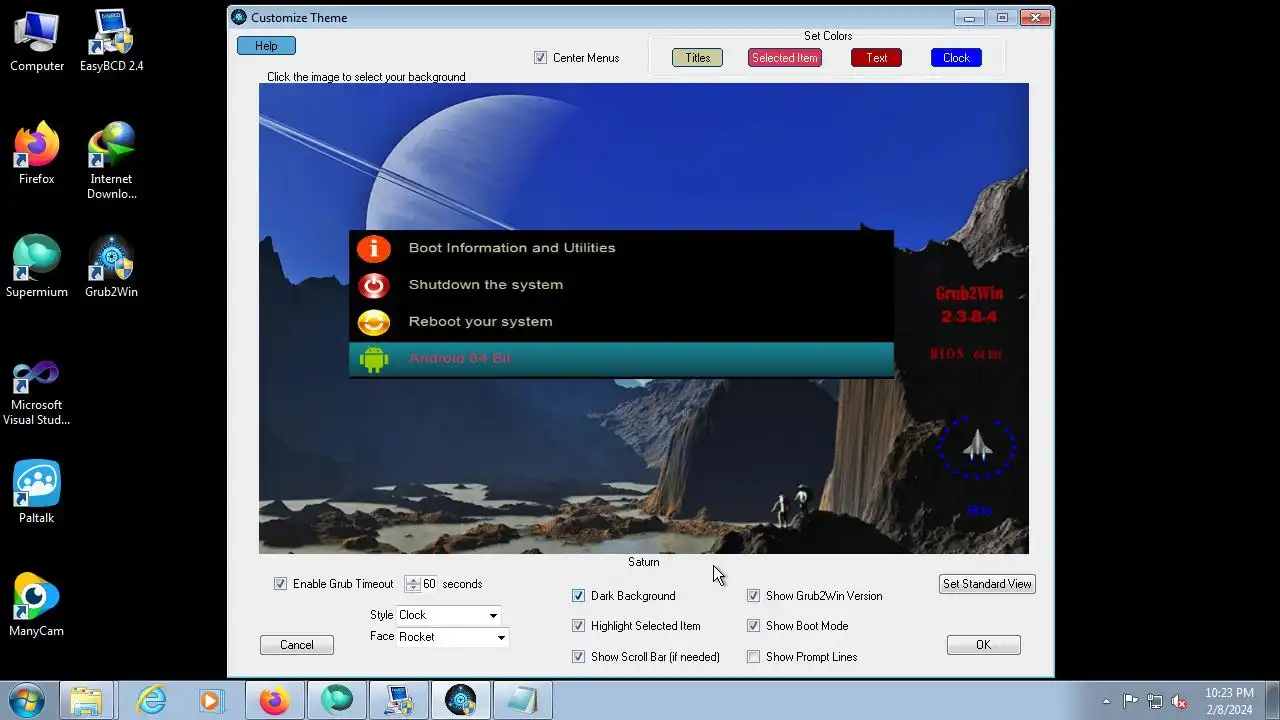1280x720 pixels.
Task: Open the Firefox desktop shortcut
Action: (x=37, y=154)
